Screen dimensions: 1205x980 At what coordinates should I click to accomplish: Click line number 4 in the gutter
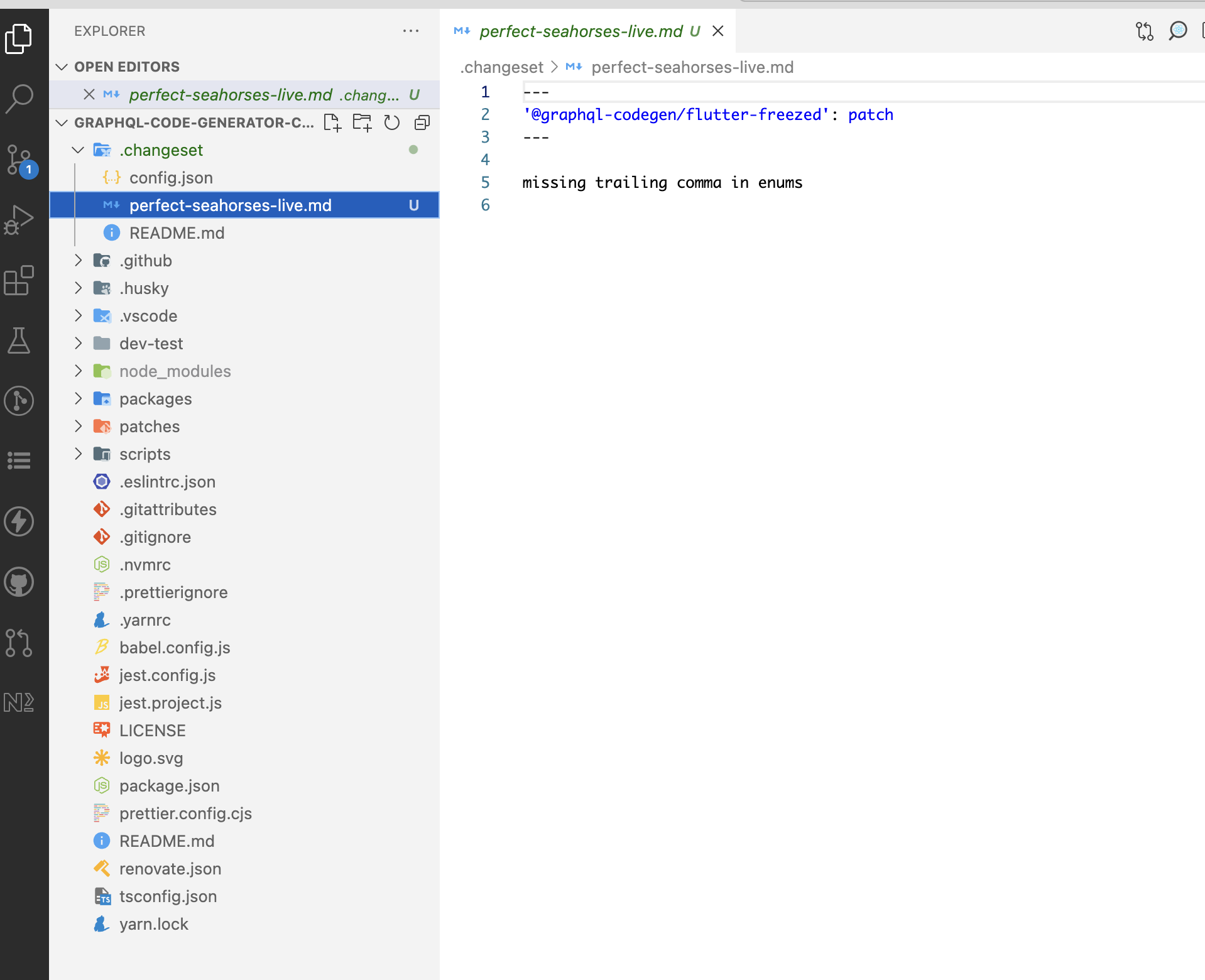pos(485,160)
